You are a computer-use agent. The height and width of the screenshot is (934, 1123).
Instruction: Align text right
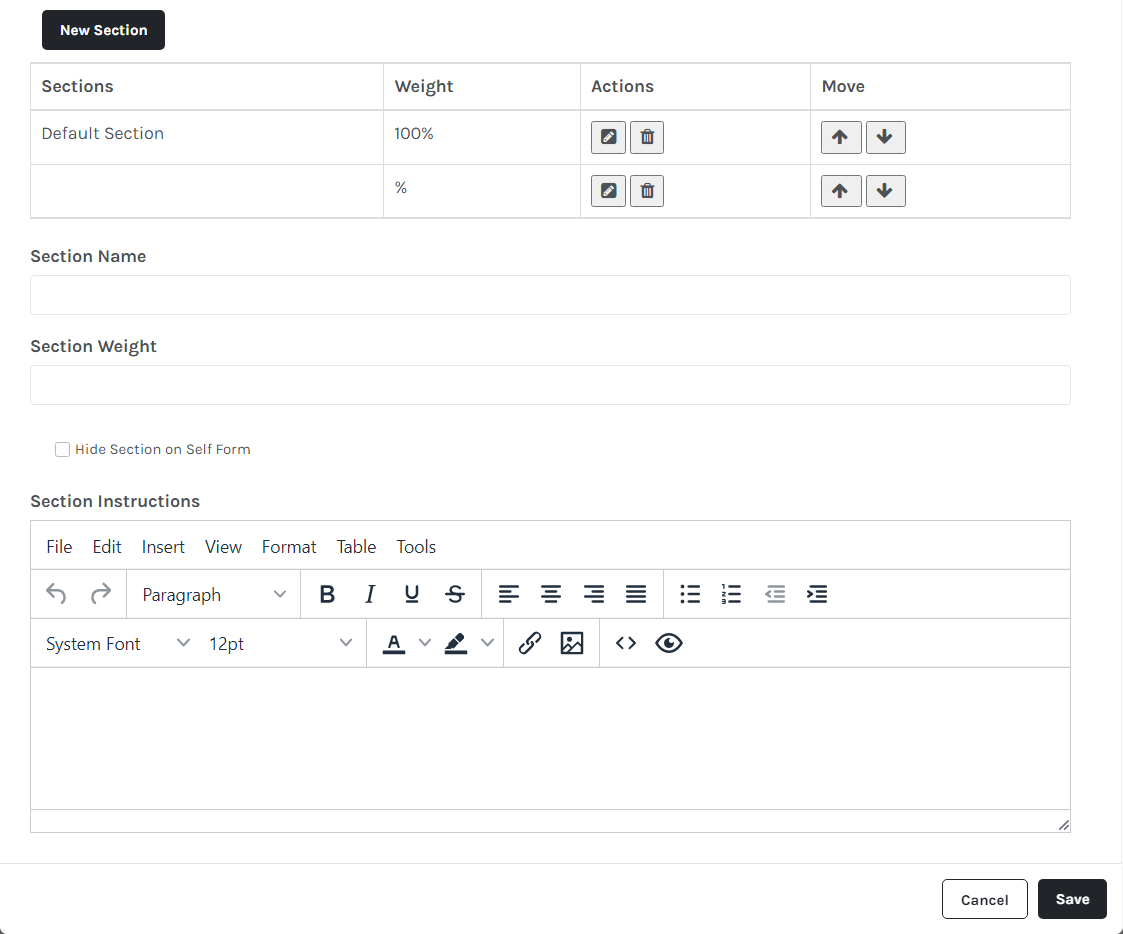click(594, 594)
